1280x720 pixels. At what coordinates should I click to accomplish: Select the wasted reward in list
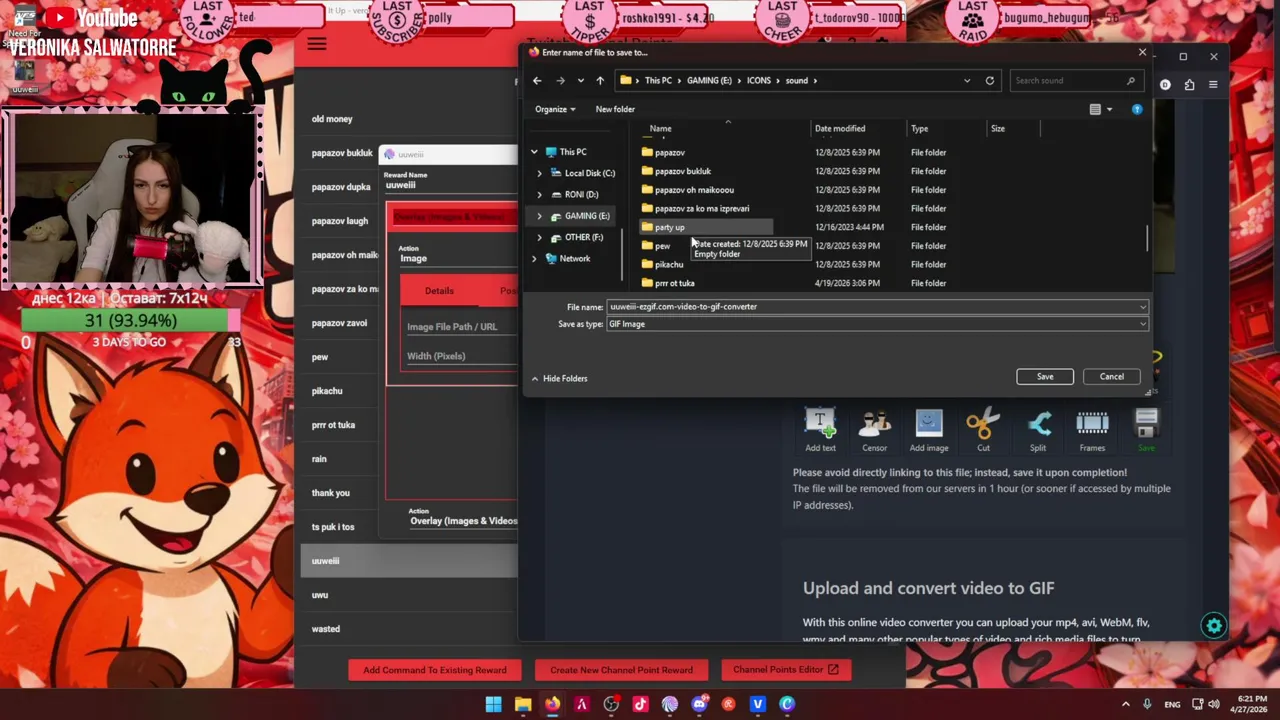[409, 629]
